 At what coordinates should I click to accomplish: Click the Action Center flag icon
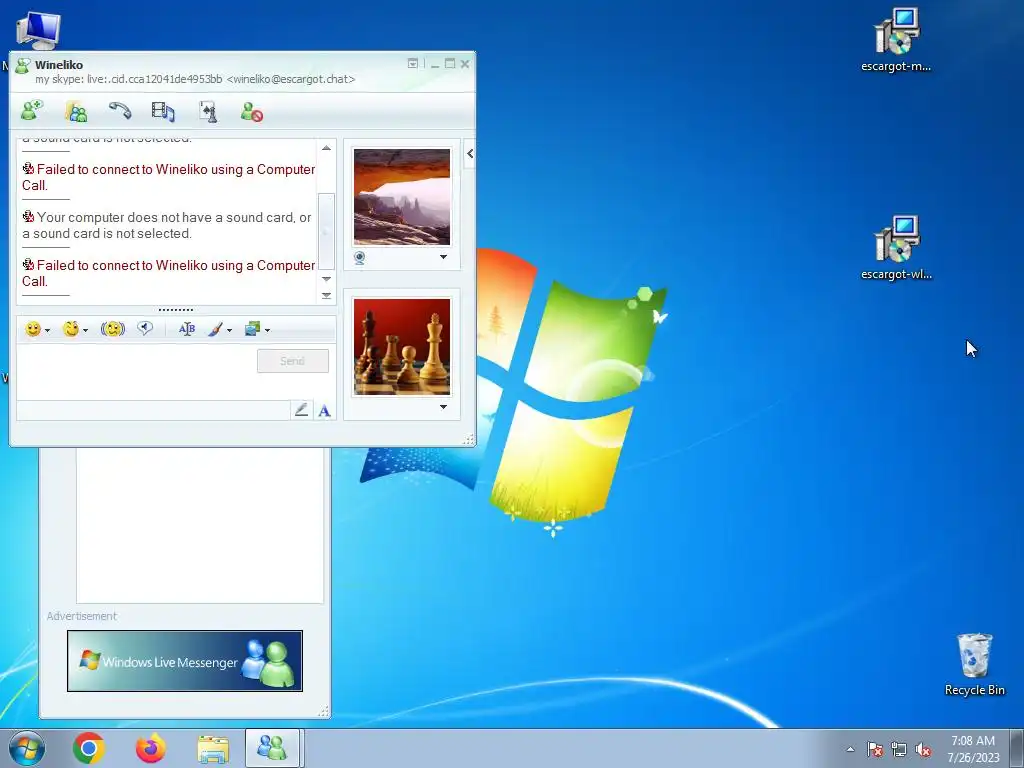click(874, 749)
